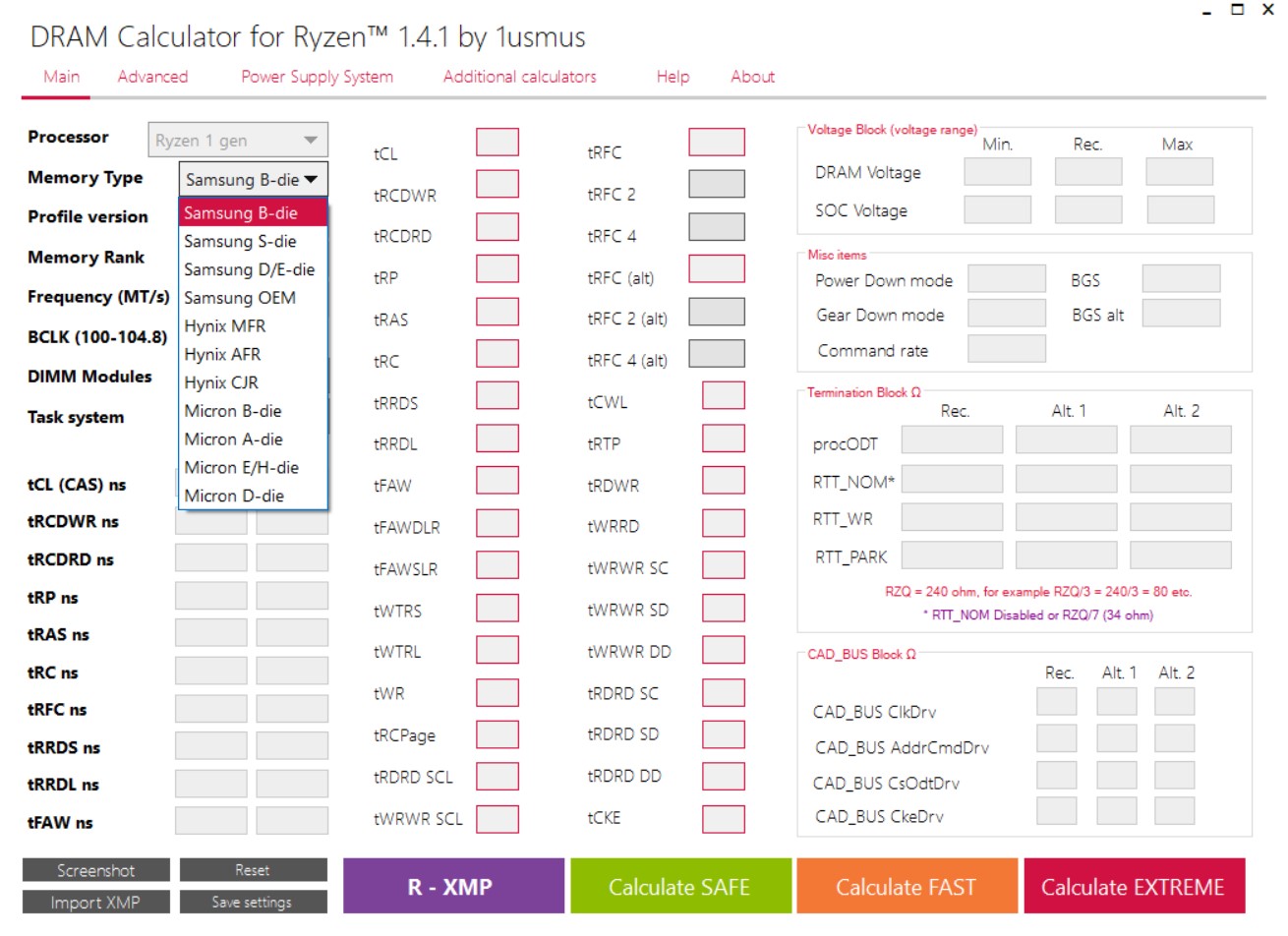1288x936 pixels.
Task: Choose Samsung S-die from the list
Action: click(253, 242)
